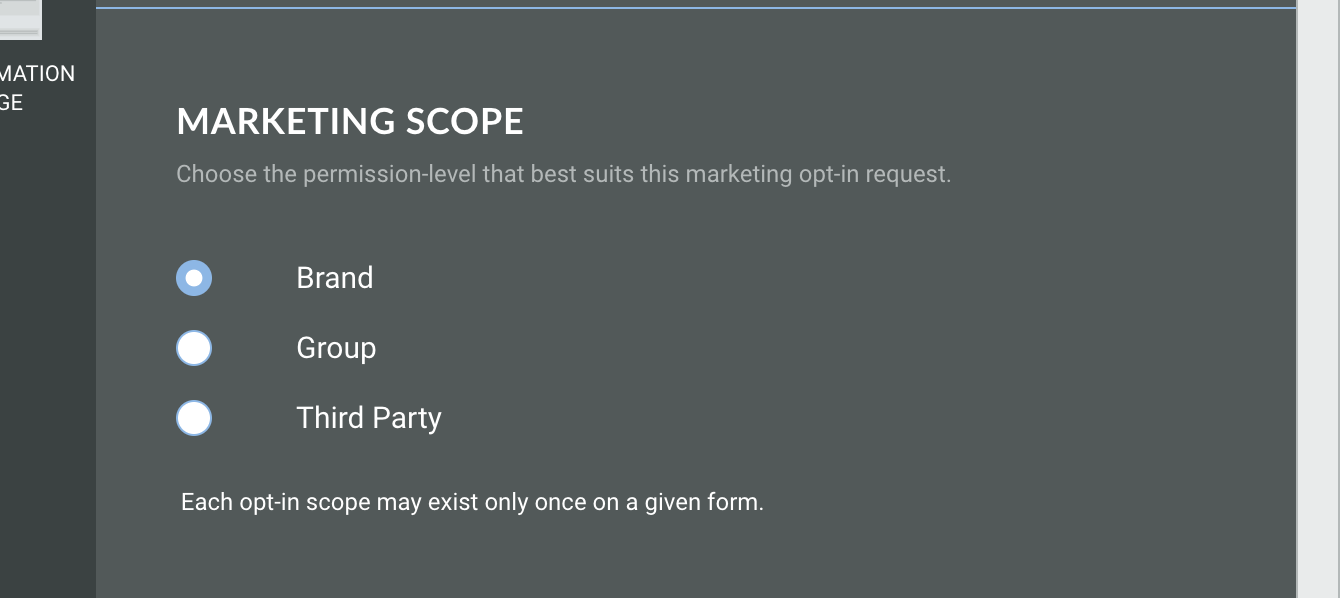Open the sidebar page thumbnail icon
Screen dimensions: 1340x598
coord(20,20)
